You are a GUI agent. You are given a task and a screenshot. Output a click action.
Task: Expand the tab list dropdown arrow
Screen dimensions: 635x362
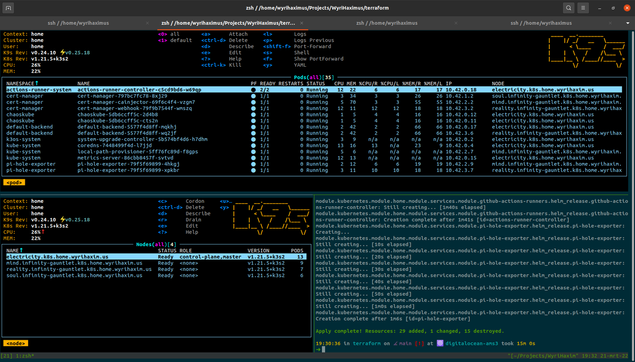628,23
